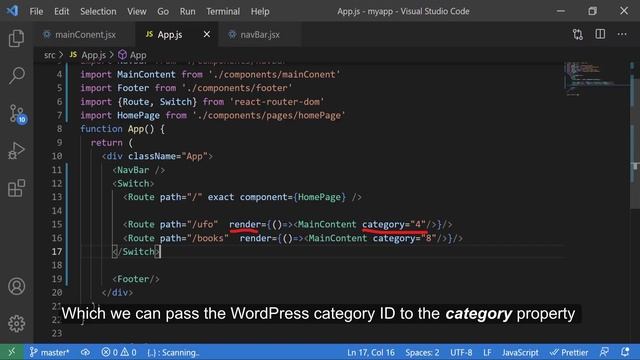Screen dimensions: 640x360
Task: Switch to the navBar.jsx tab
Action: [260, 34]
